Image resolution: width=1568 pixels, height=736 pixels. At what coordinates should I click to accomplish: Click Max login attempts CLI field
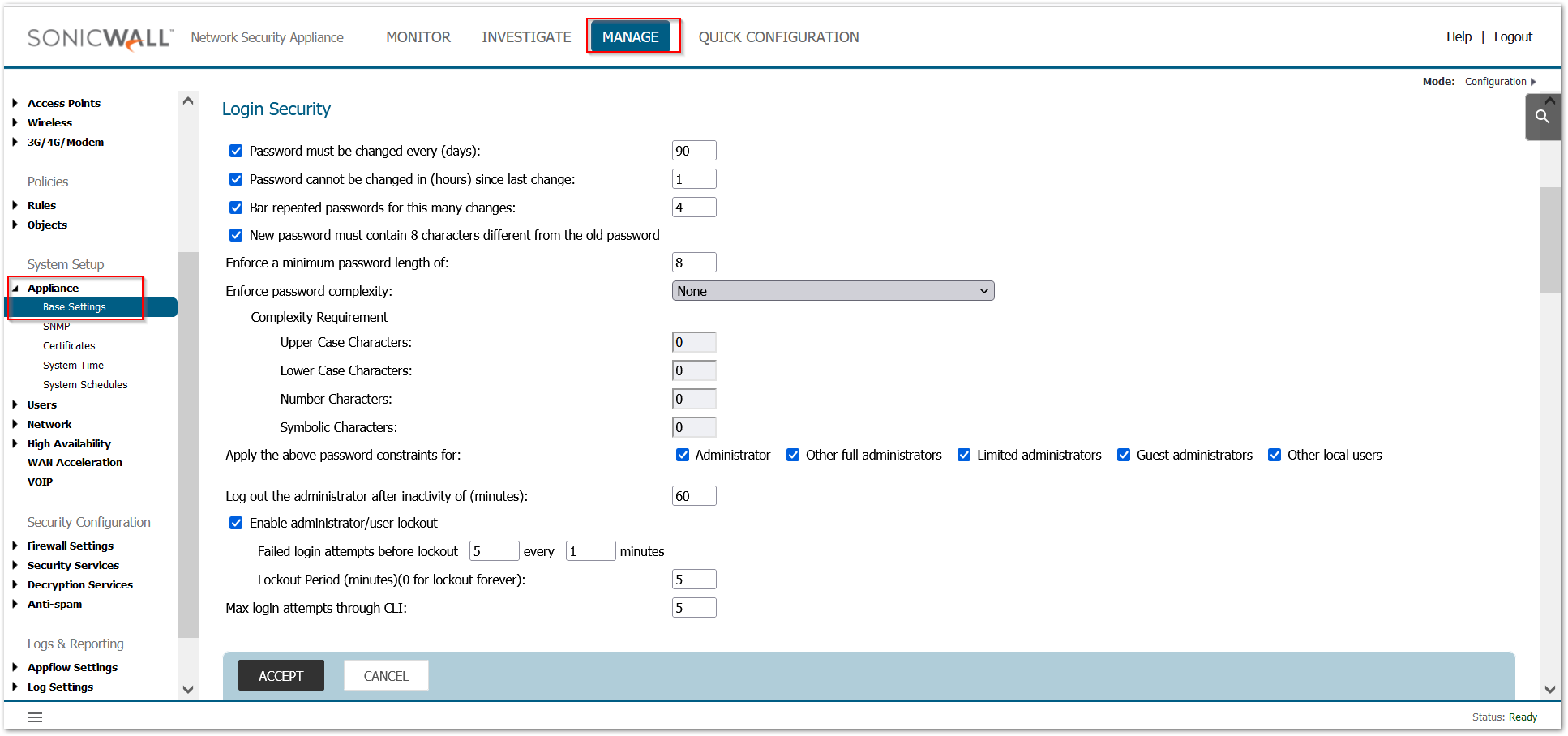(694, 608)
